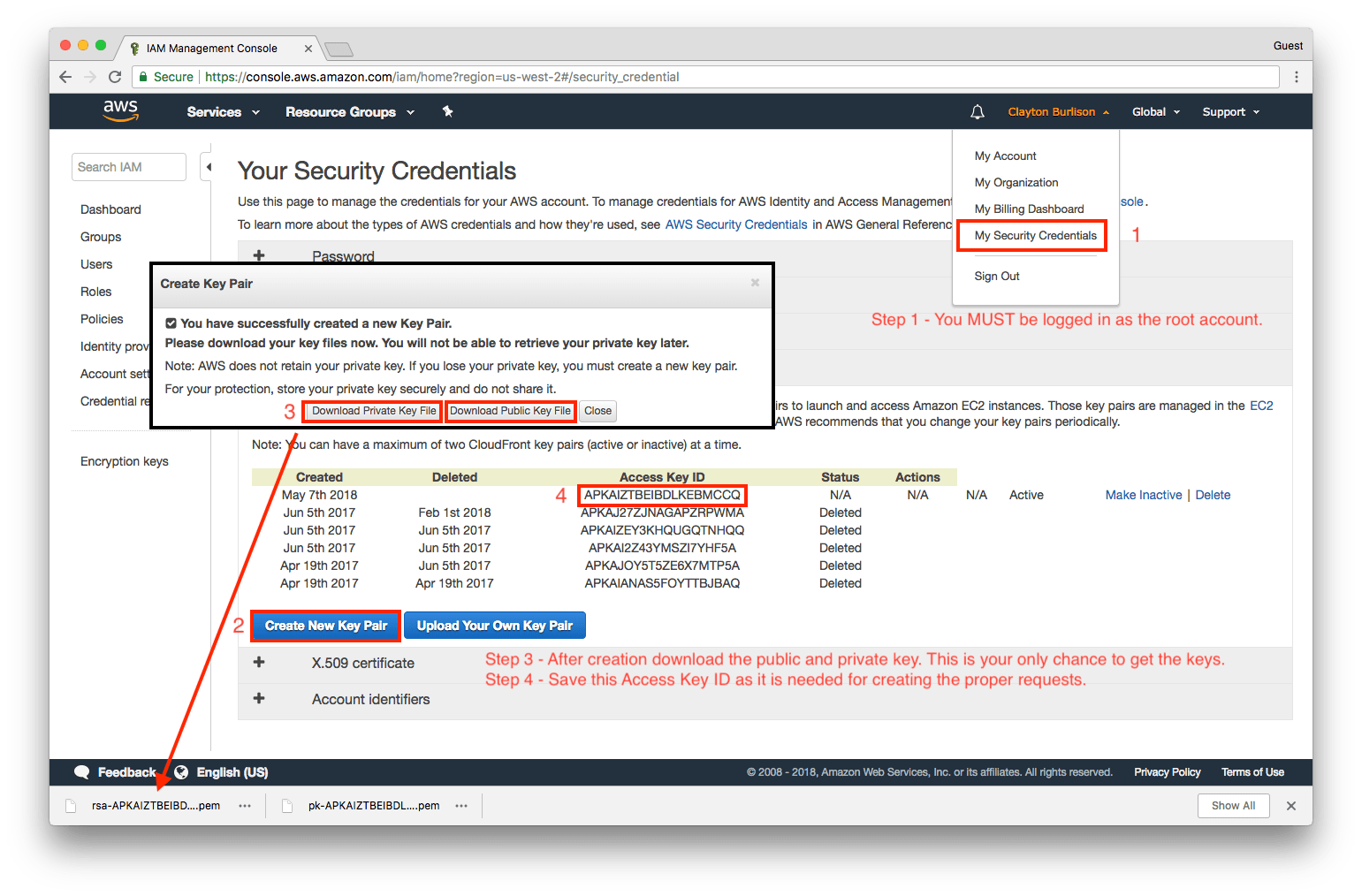Click the pin shortcut icon in the navbar
The image size is (1362, 896).
448,111
